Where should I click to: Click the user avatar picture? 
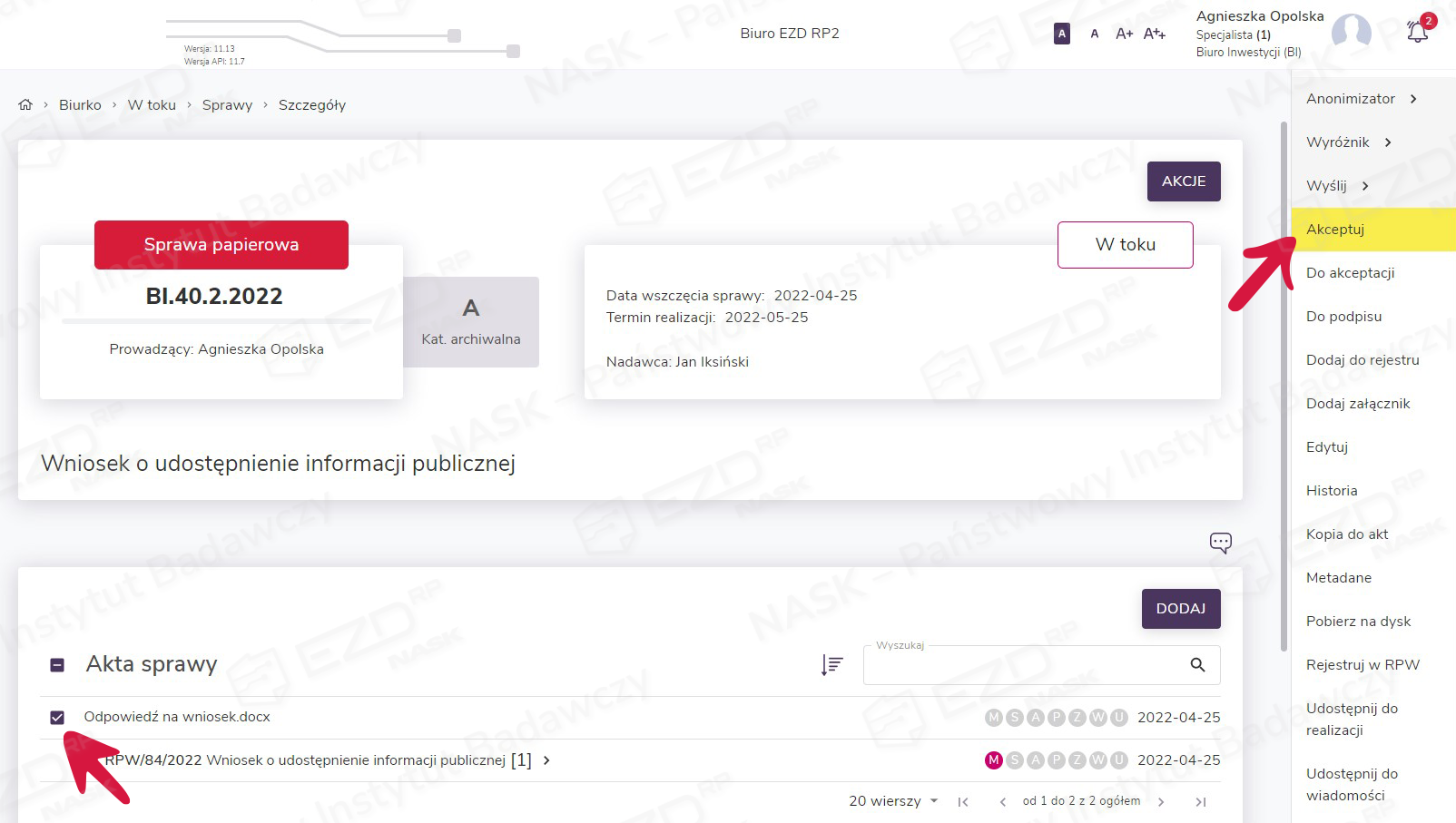tap(1351, 33)
